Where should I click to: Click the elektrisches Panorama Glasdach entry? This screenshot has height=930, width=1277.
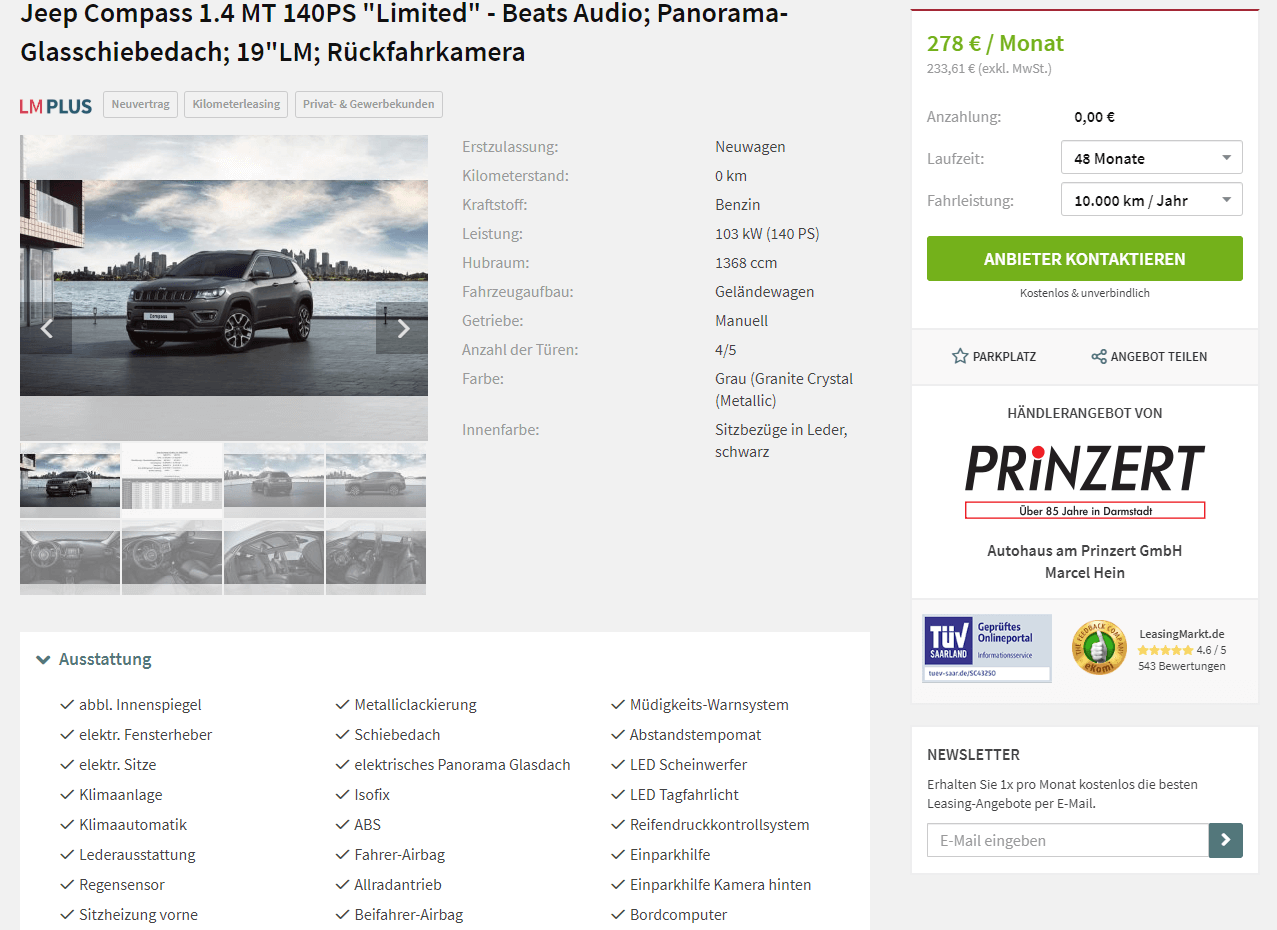tap(462, 765)
